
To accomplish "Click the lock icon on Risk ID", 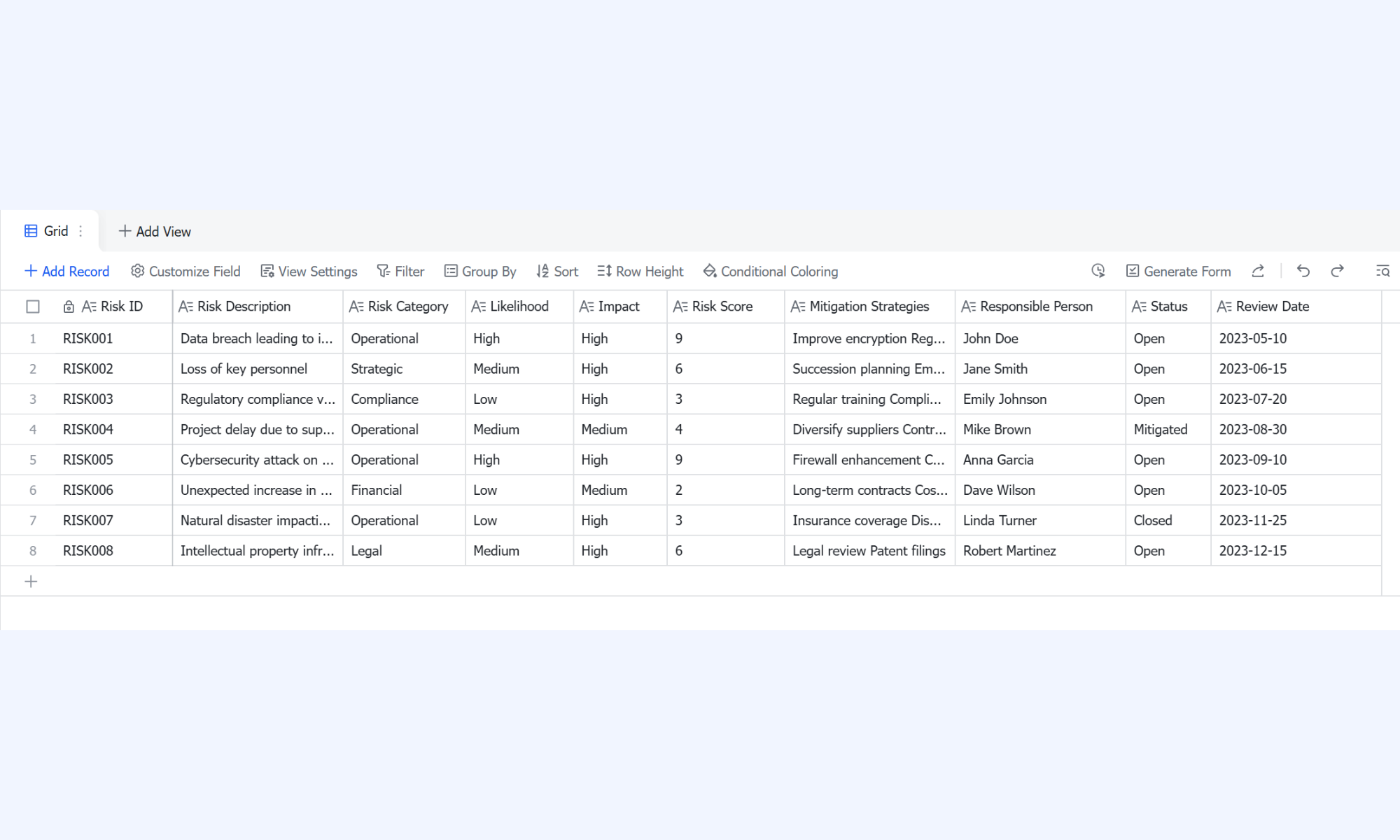I will click(69, 307).
